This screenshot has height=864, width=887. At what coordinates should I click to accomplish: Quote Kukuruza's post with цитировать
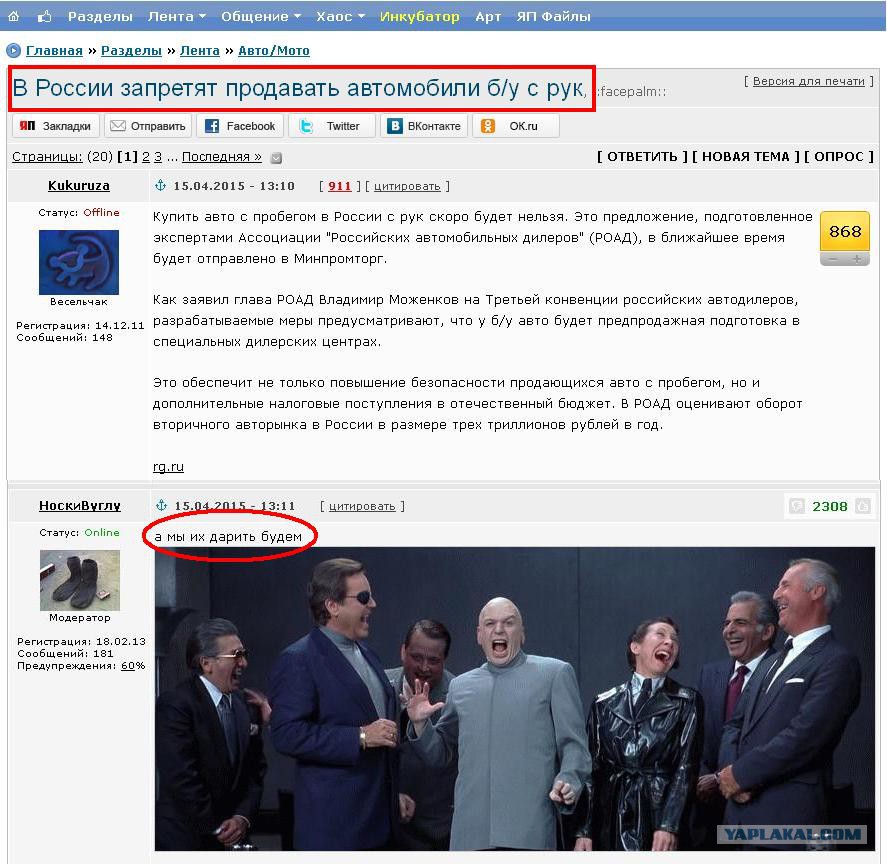tap(407, 186)
